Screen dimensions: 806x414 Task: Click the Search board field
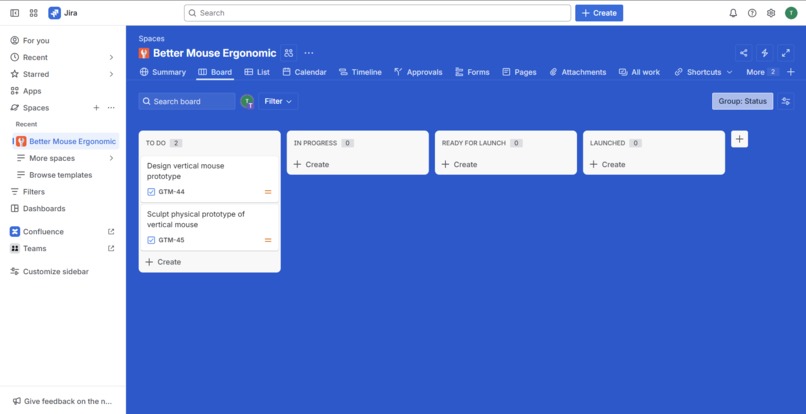pos(187,101)
